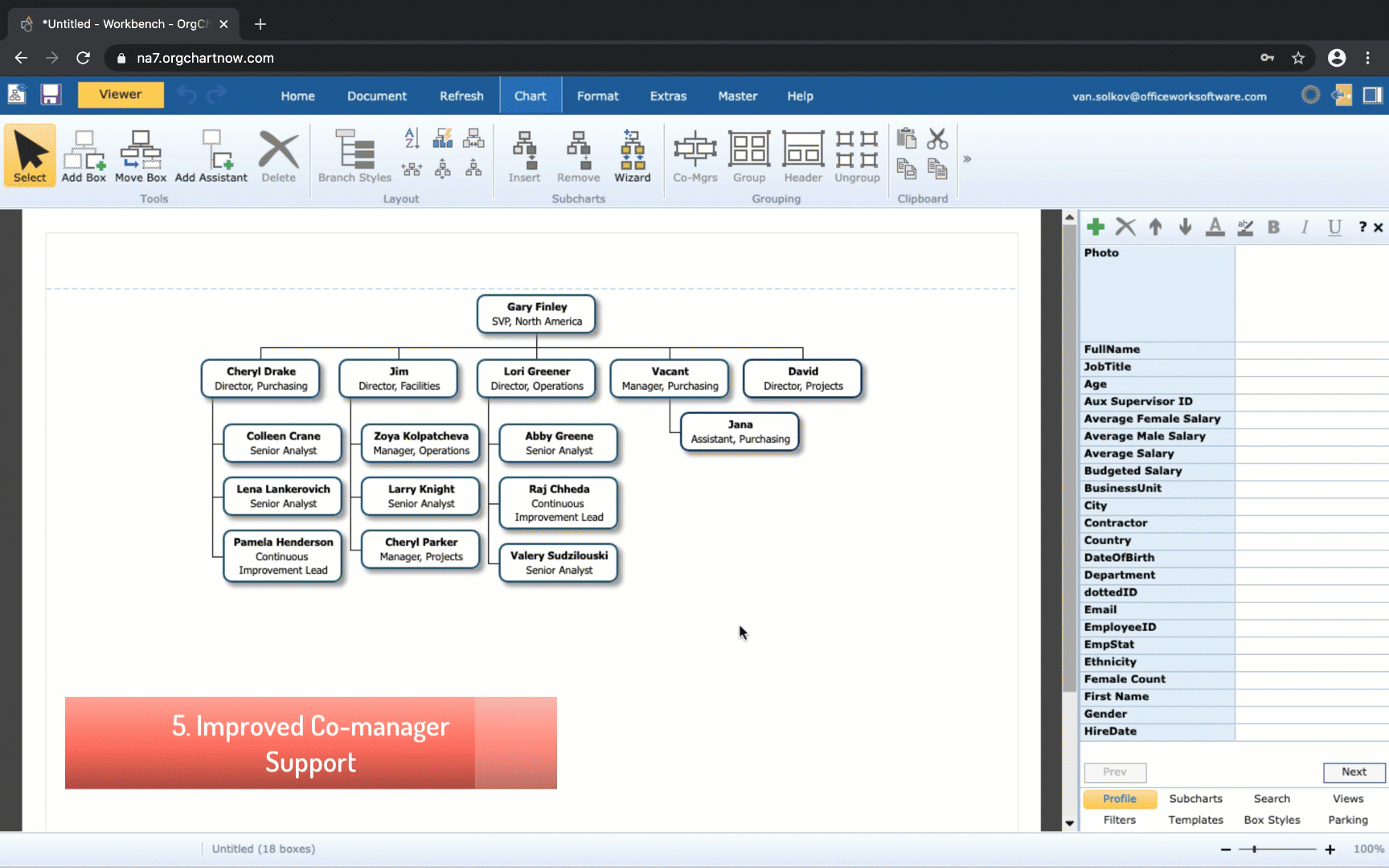Click the Next button in profile panel
Image resolution: width=1389 pixels, height=868 pixels.
pos(1354,772)
